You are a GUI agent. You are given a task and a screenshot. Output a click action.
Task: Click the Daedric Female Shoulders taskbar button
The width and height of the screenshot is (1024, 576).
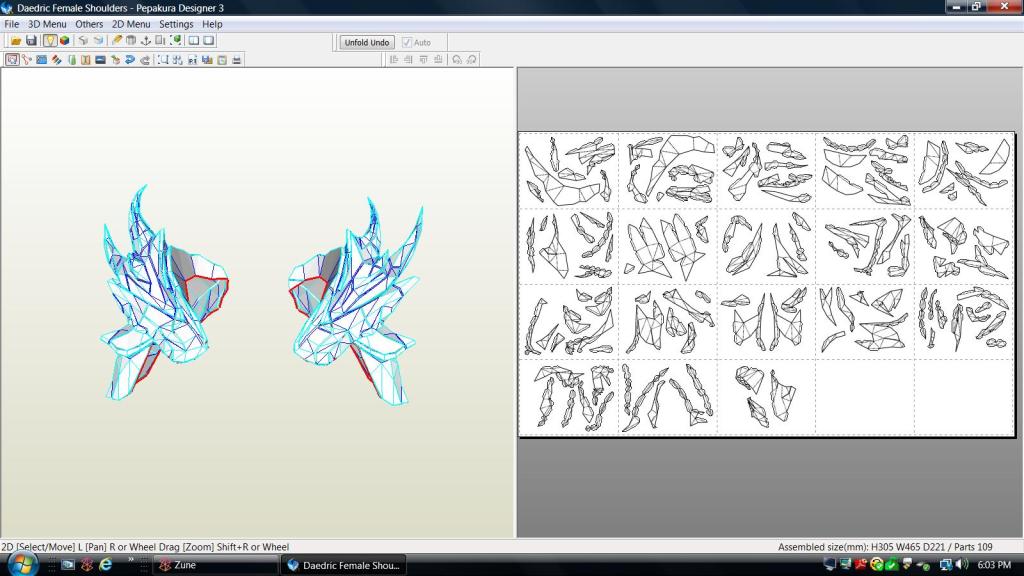(x=344, y=565)
